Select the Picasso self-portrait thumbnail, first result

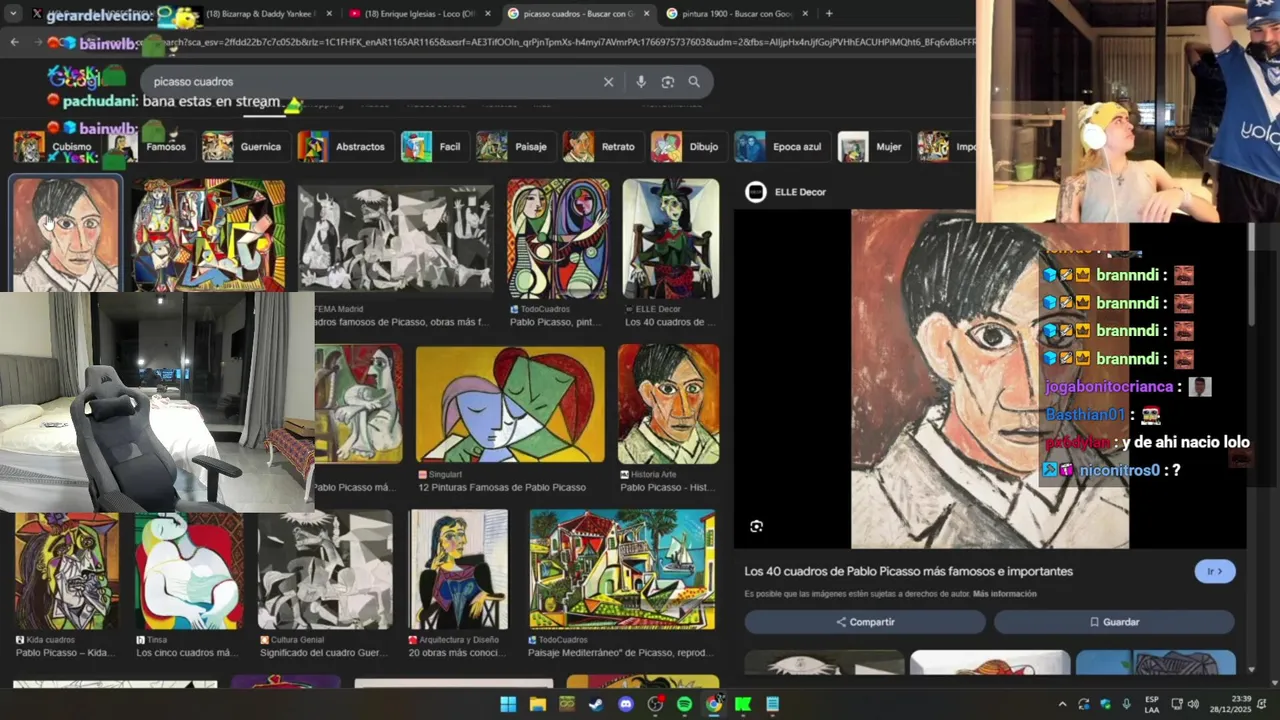(x=66, y=235)
